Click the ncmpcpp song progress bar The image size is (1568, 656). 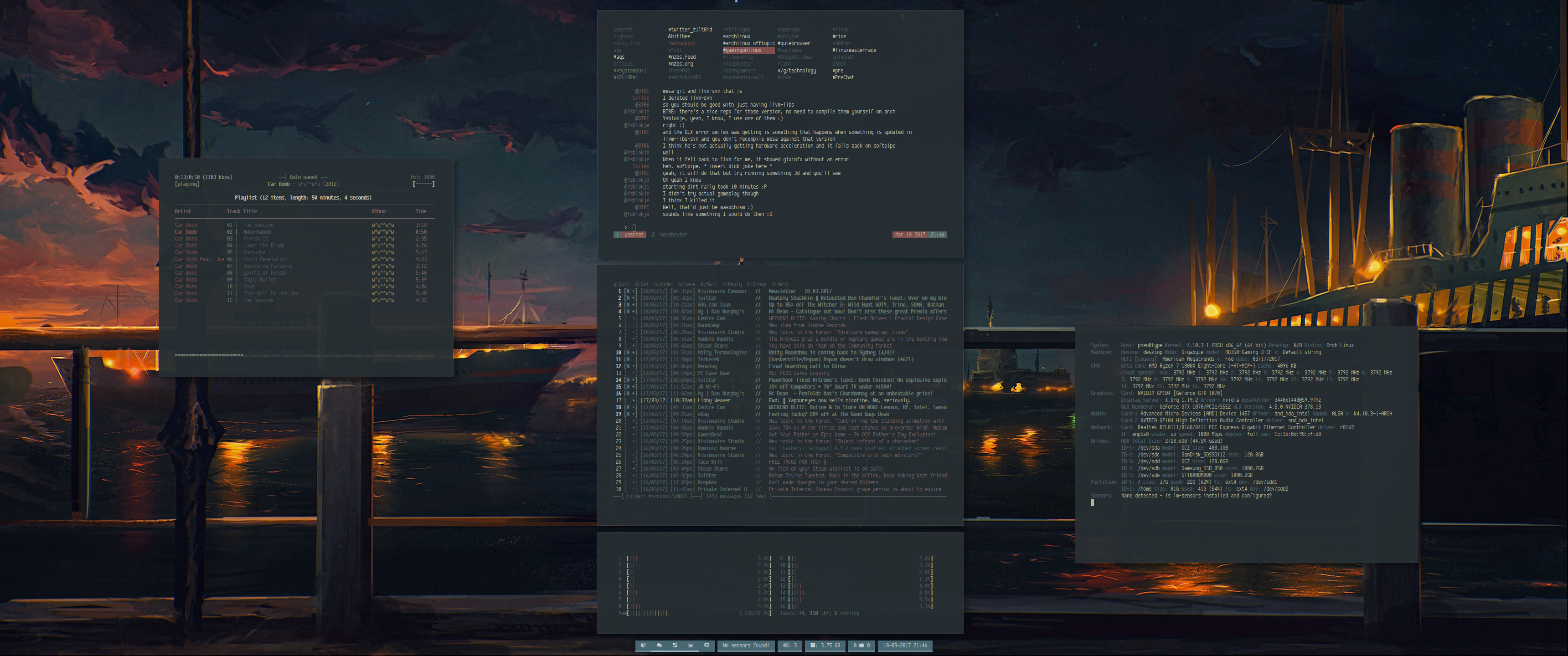(x=304, y=355)
